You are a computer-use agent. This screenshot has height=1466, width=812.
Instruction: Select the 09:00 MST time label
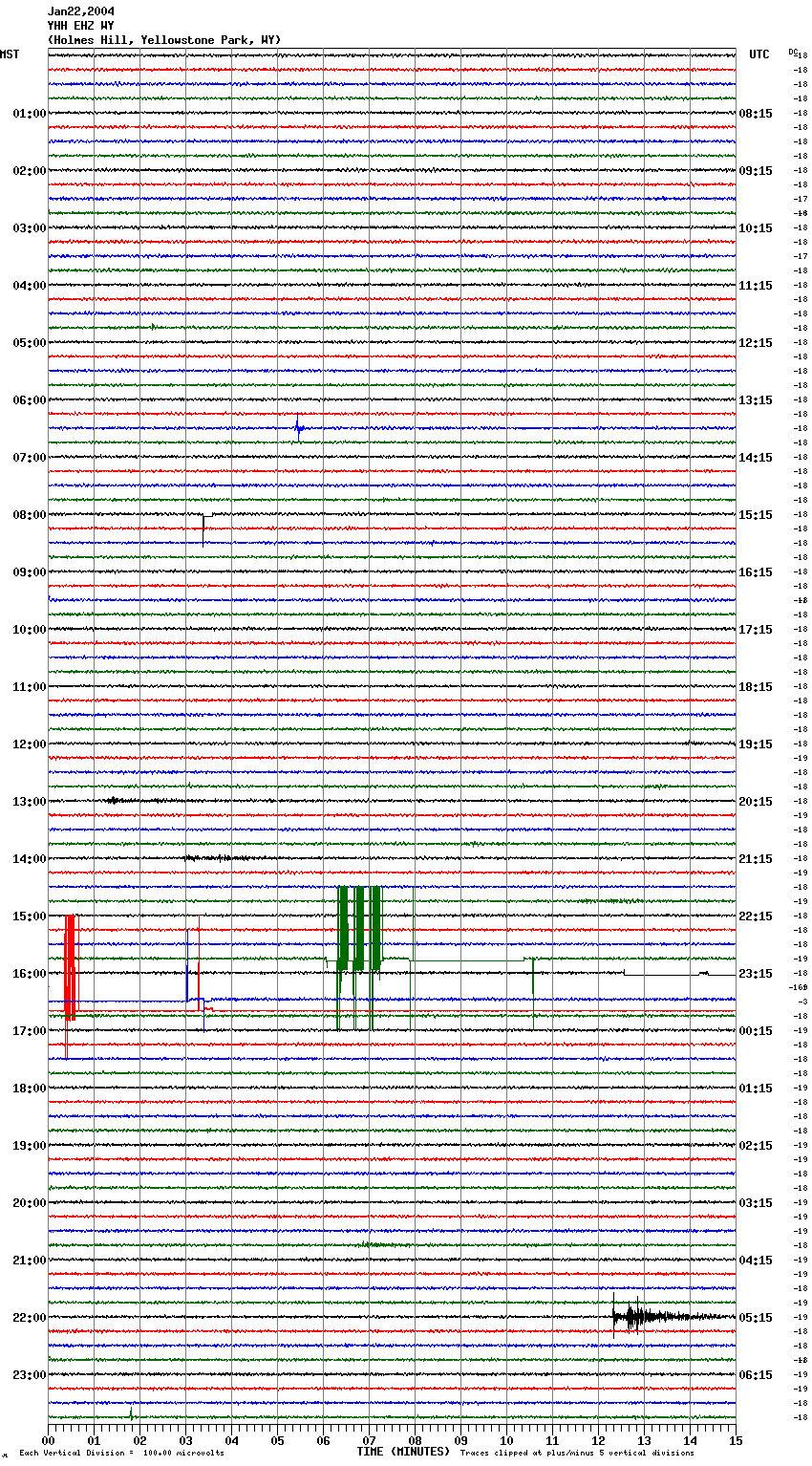point(30,572)
